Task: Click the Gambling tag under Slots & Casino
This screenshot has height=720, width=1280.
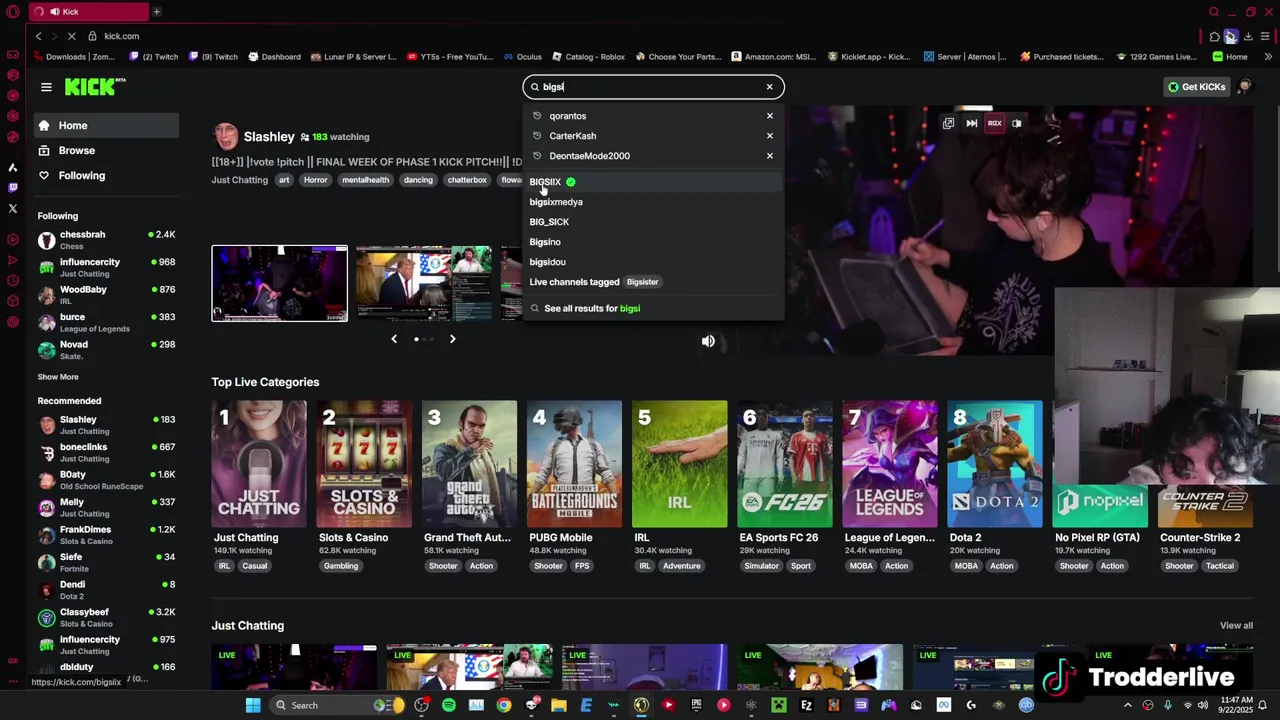Action: (x=340, y=566)
